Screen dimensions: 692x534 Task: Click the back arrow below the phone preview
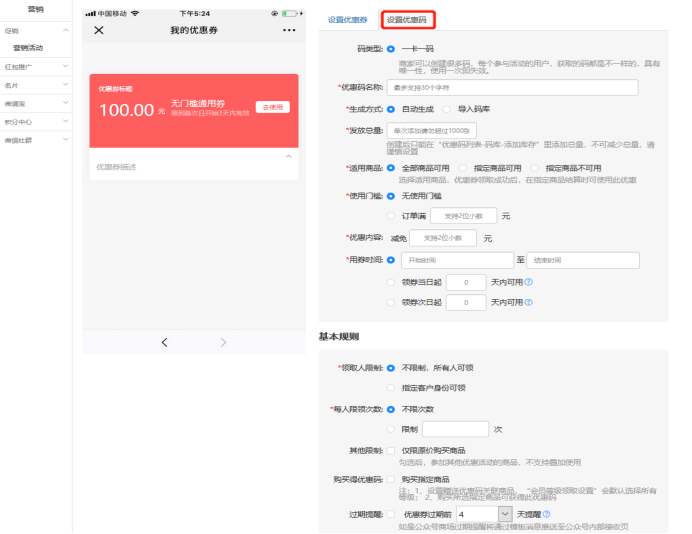[165, 342]
